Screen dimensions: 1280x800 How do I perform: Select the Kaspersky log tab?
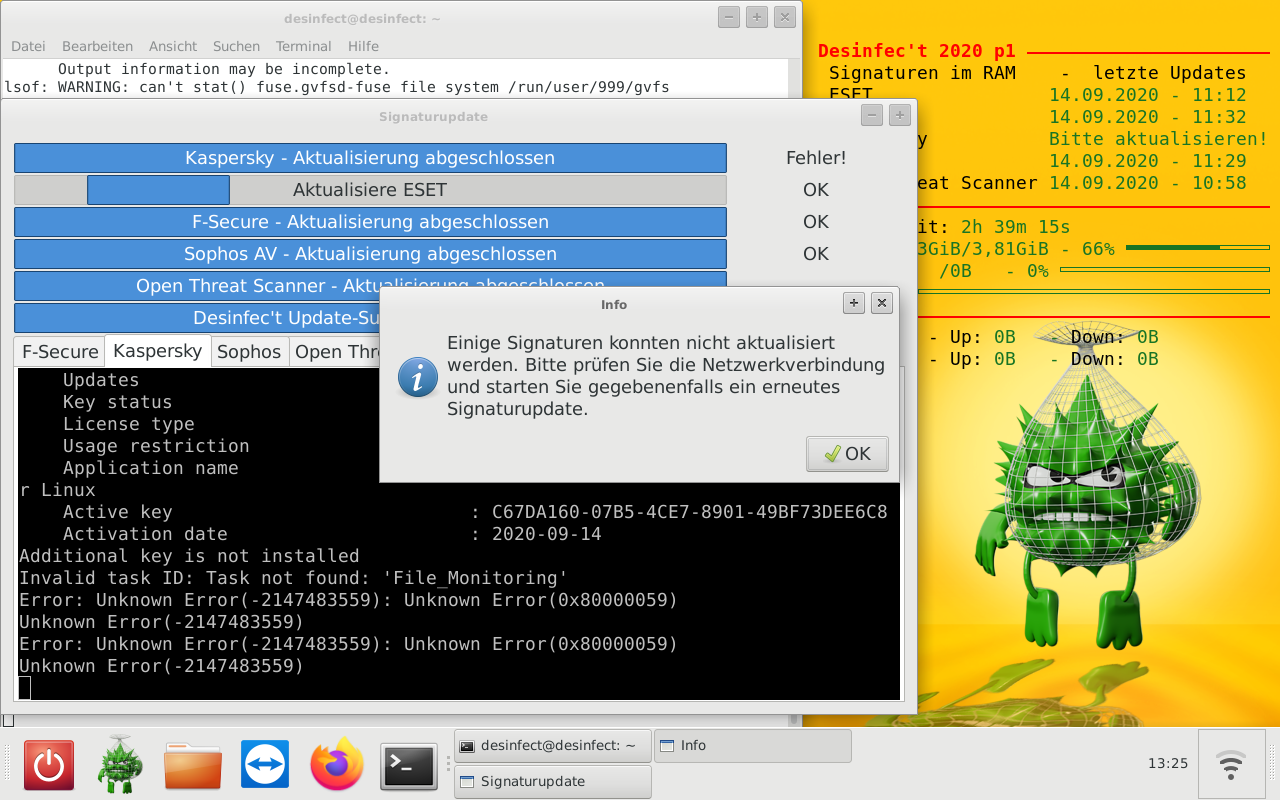point(158,351)
